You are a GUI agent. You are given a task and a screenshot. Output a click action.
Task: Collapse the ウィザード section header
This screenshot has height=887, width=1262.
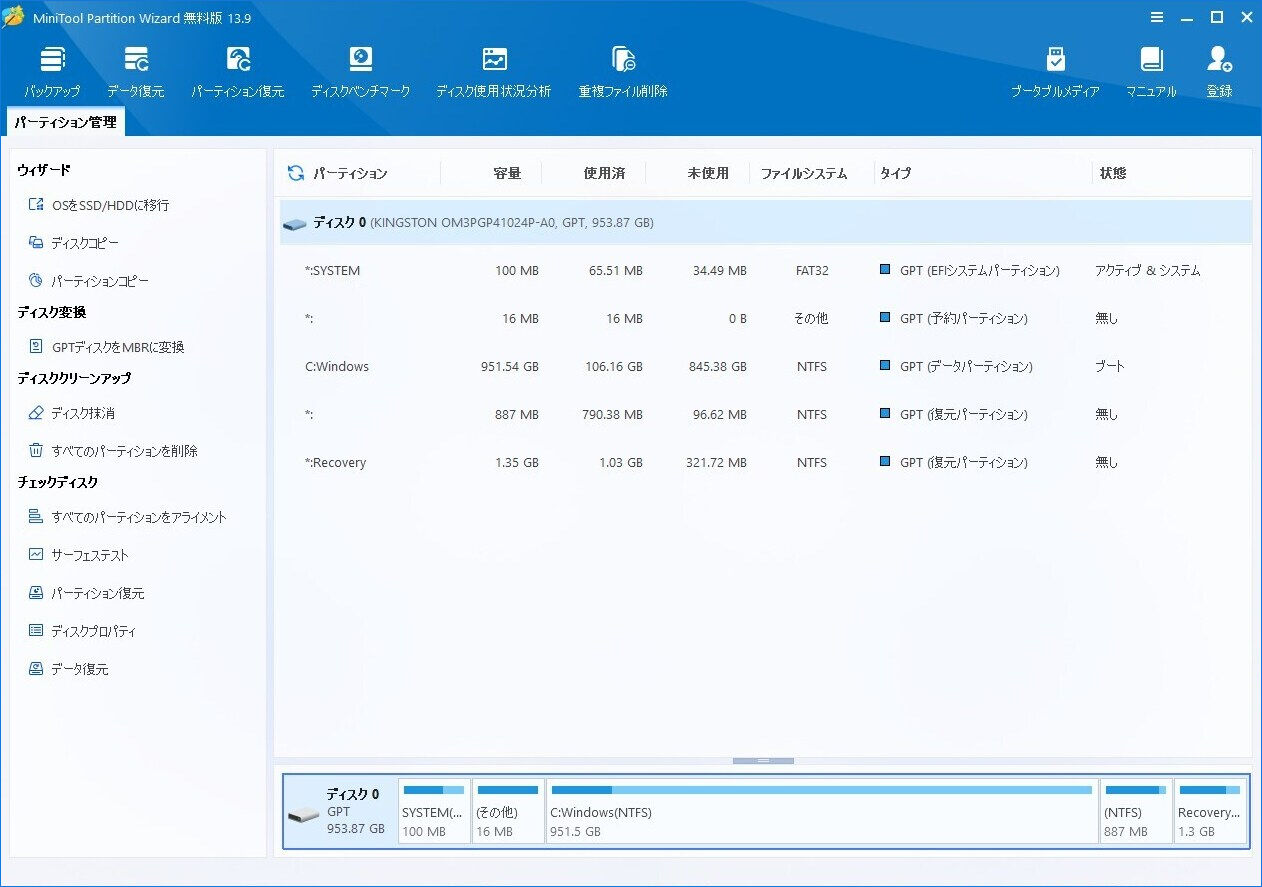coord(44,170)
